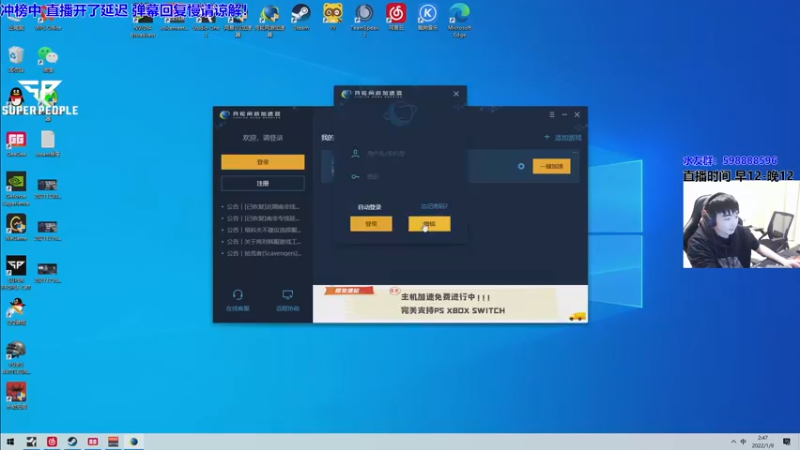Open the PUBG Battlegrounds helmet icon

coord(16,358)
